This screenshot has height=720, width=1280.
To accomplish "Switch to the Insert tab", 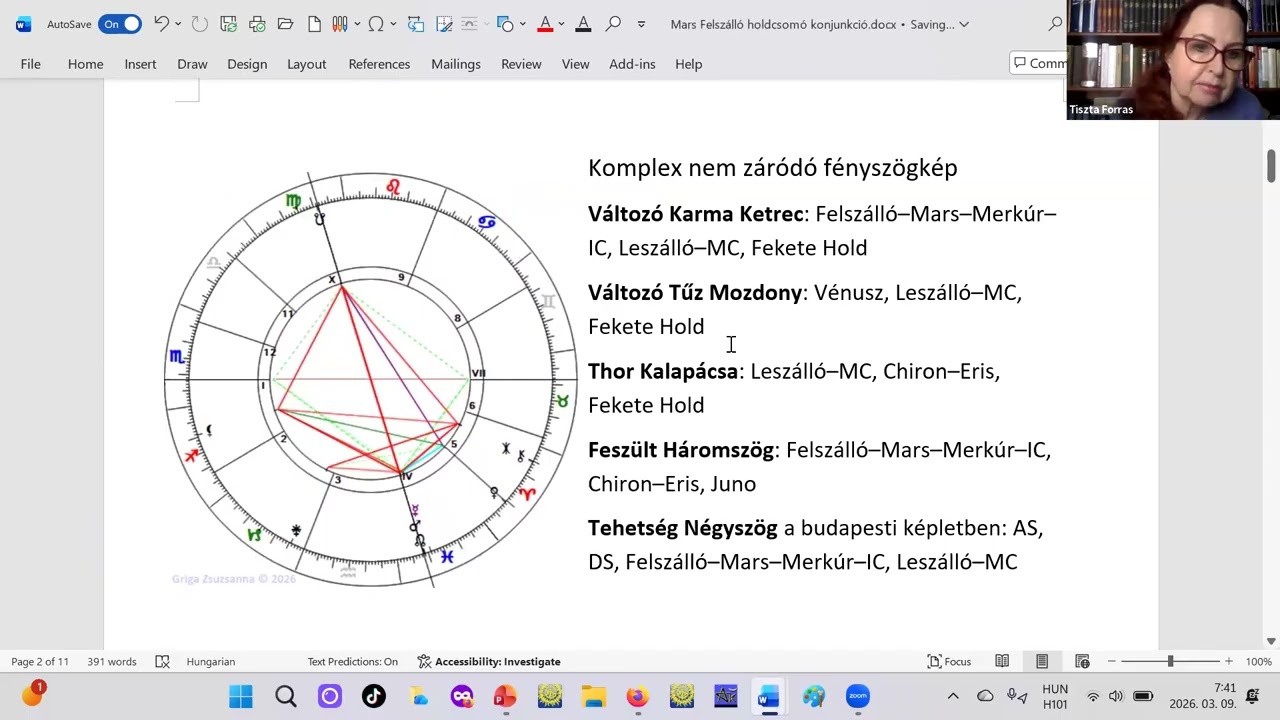I will click(140, 64).
